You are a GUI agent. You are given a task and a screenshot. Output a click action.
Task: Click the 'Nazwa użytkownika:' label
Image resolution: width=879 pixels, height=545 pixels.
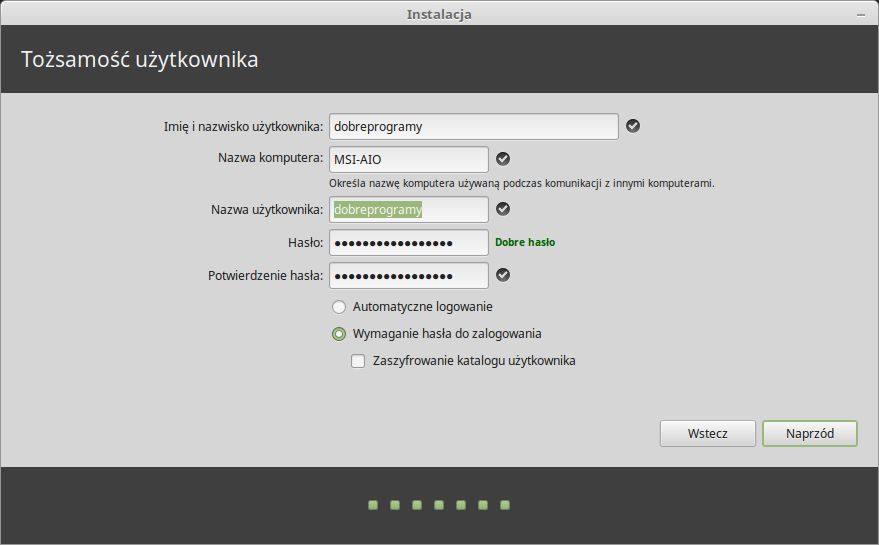click(267, 210)
